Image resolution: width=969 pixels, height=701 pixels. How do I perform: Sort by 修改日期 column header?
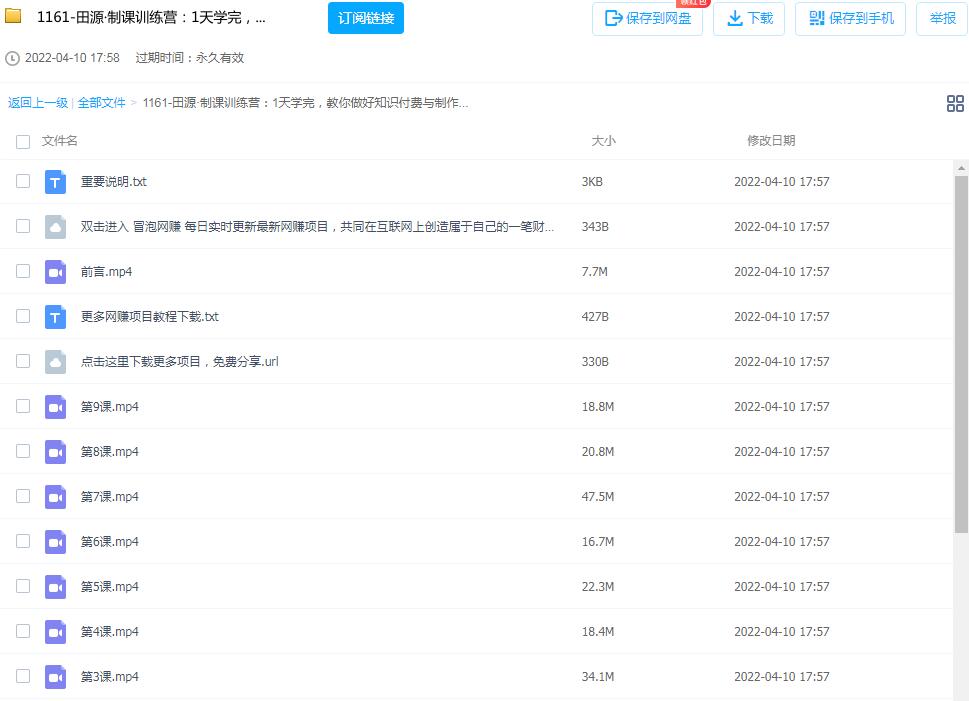click(x=771, y=141)
